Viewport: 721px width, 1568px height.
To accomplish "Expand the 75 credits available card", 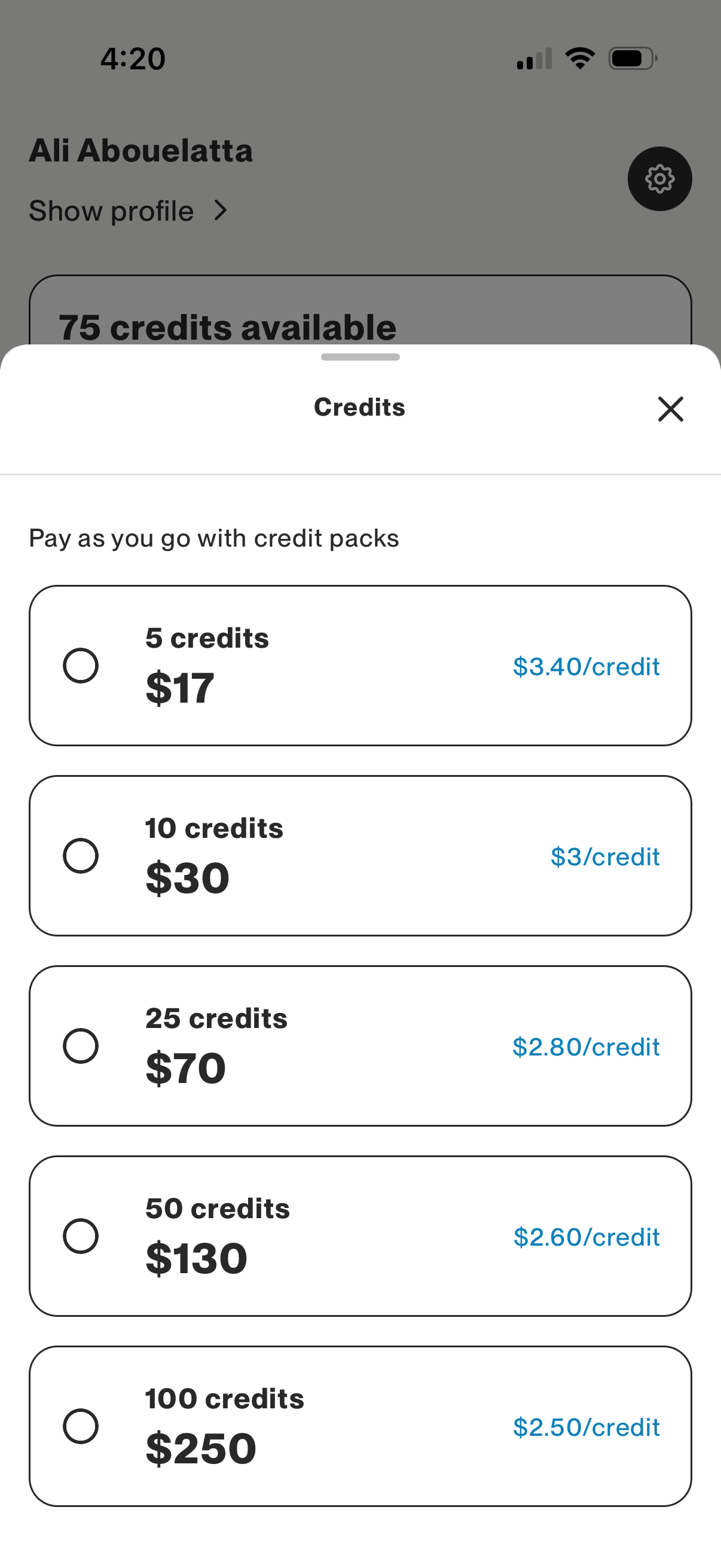I will coord(228,326).
